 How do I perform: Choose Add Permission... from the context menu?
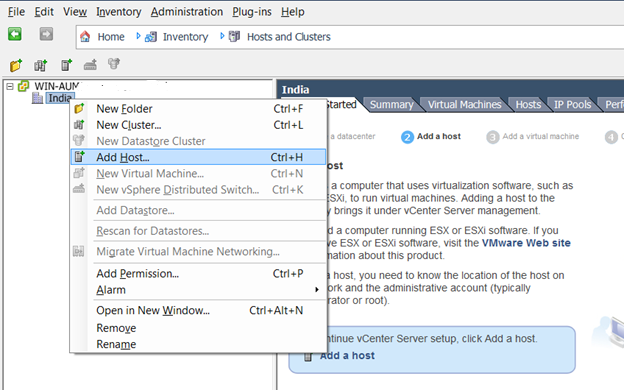pos(198,273)
